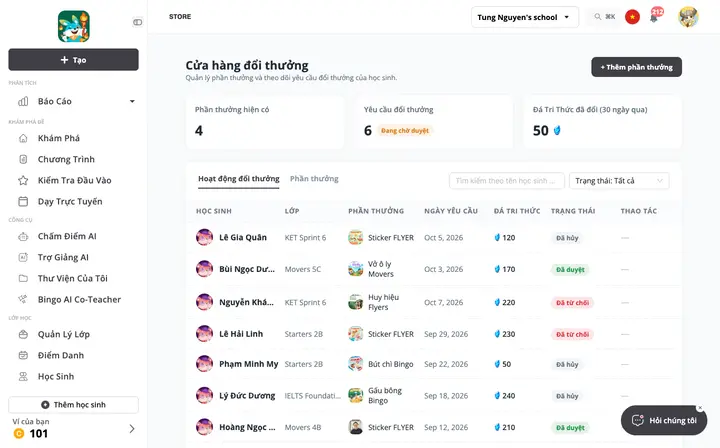
Task: Open Chấm Điểm AI robot icon
Action: [x=23, y=236]
